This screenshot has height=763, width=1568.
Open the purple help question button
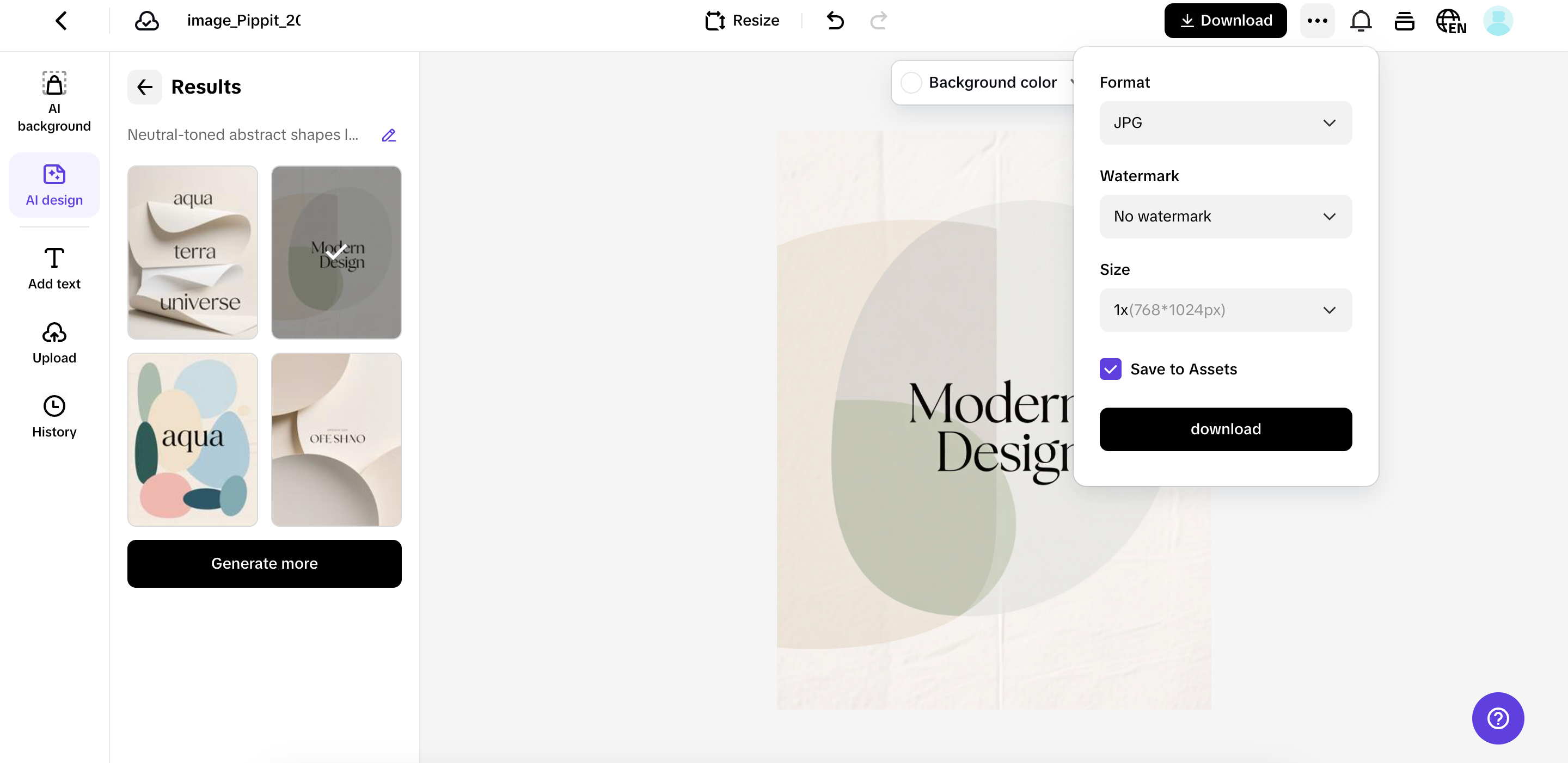coord(1497,718)
